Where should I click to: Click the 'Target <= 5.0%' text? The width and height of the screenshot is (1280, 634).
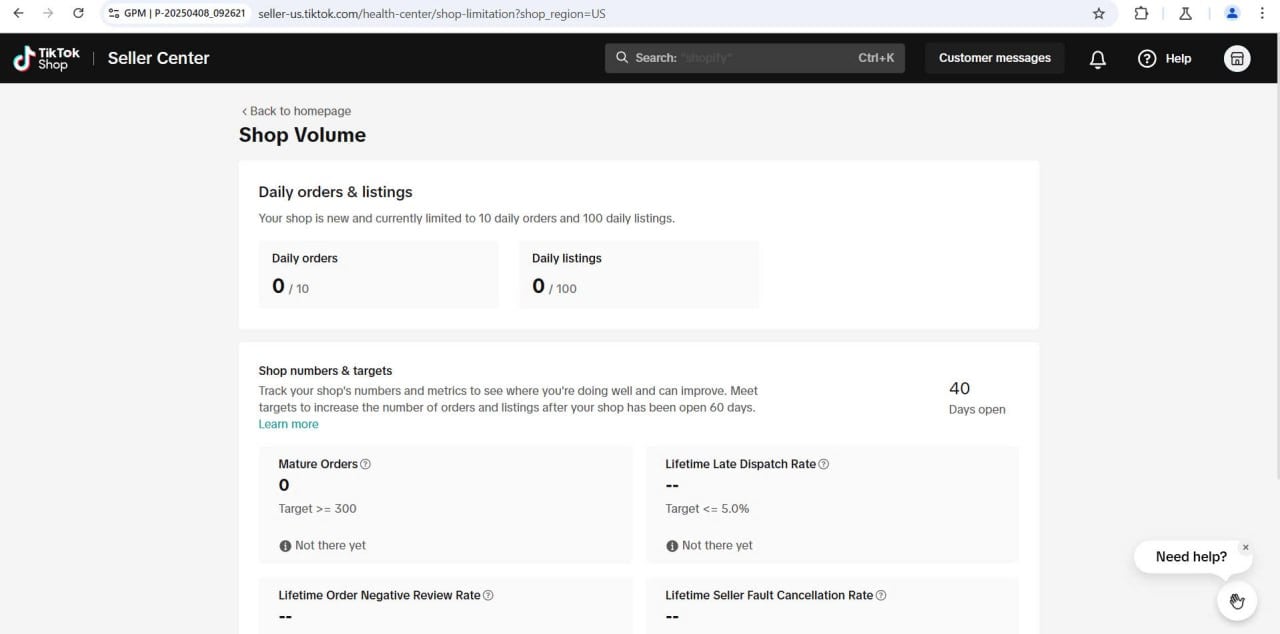707,509
